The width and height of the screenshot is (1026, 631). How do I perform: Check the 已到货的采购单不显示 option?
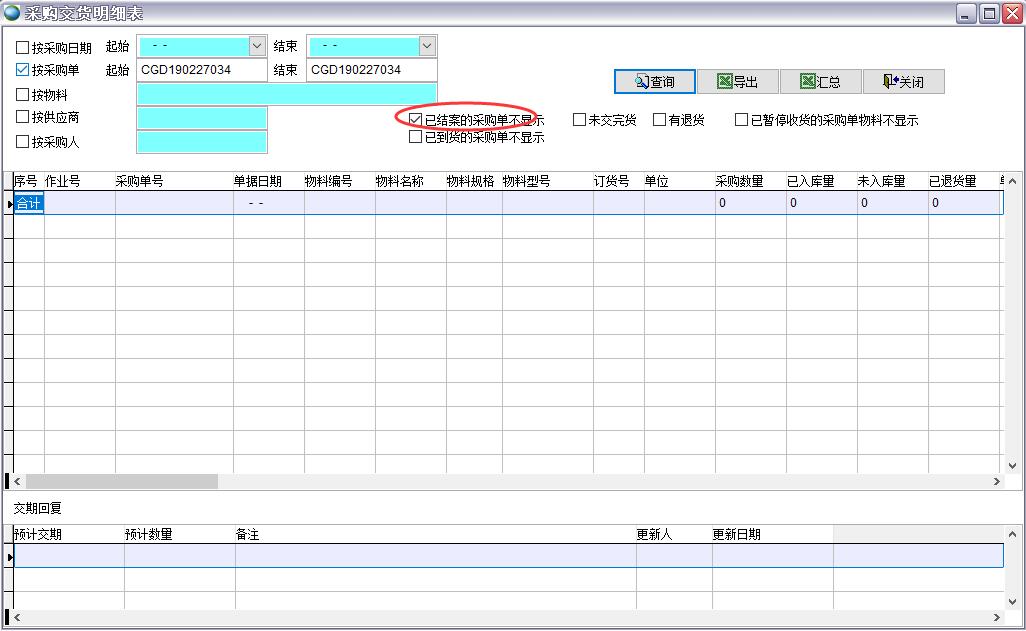(x=415, y=137)
